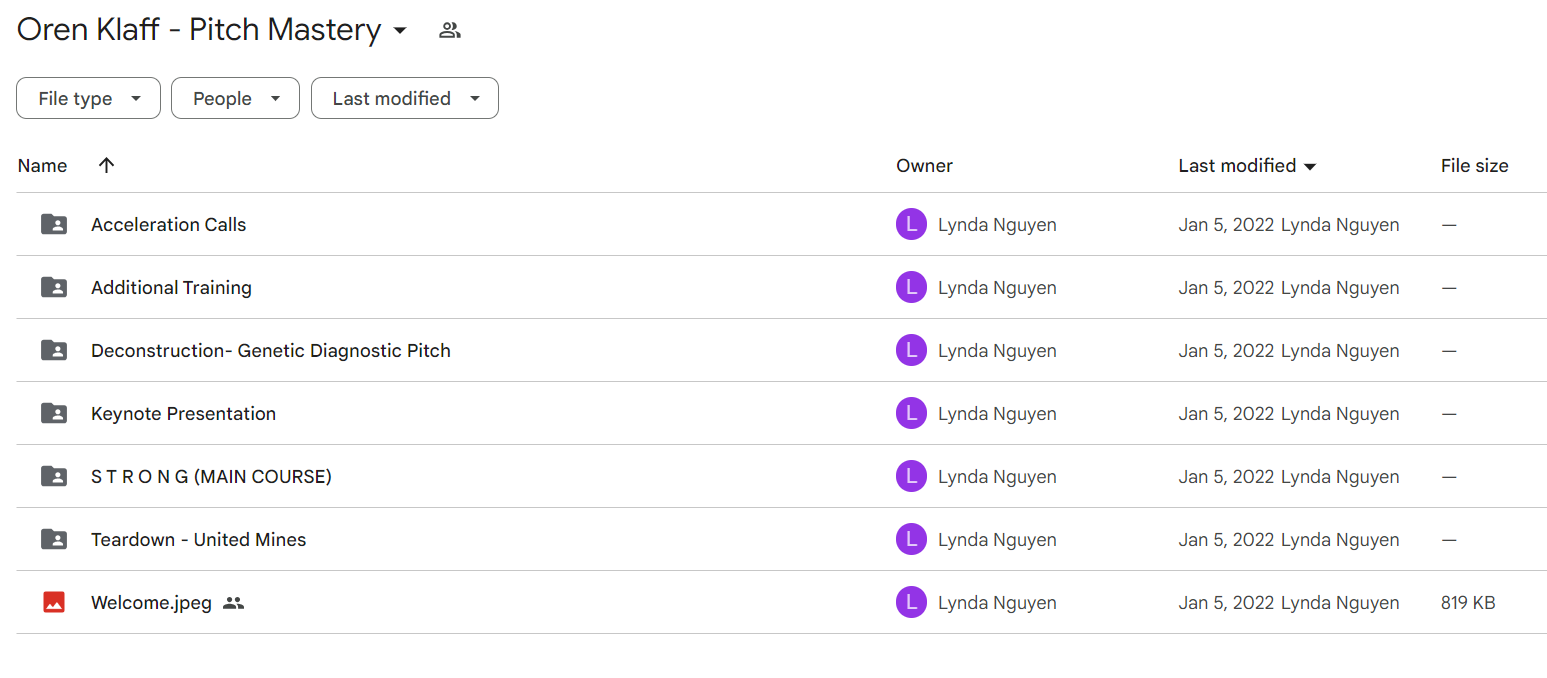Click Jan 5, 2022 date in Additional Training row
This screenshot has width=1547, height=678.
coord(1226,288)
